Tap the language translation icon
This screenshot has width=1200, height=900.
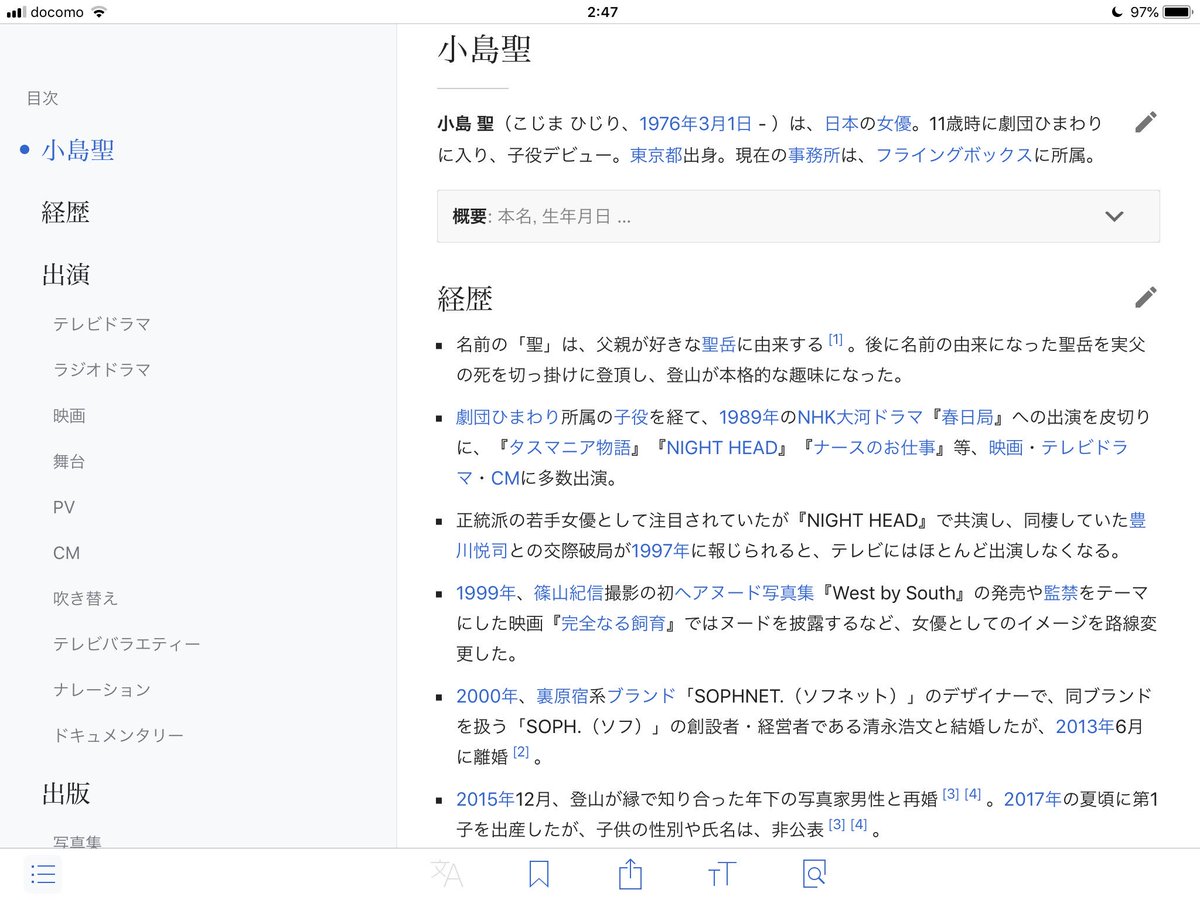tap(447, 875)
